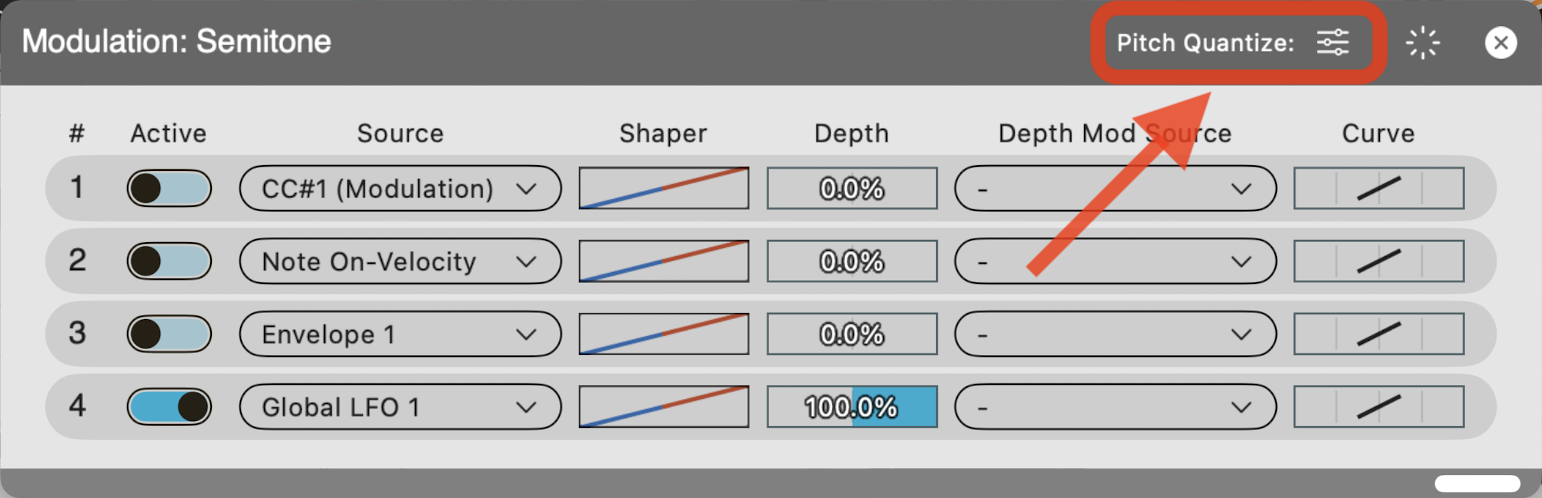Image resolution: width=1542 pixels, height=498 pixels.
Task: Click the Curve control in row 1
Action: click(x=1379, y=188)
